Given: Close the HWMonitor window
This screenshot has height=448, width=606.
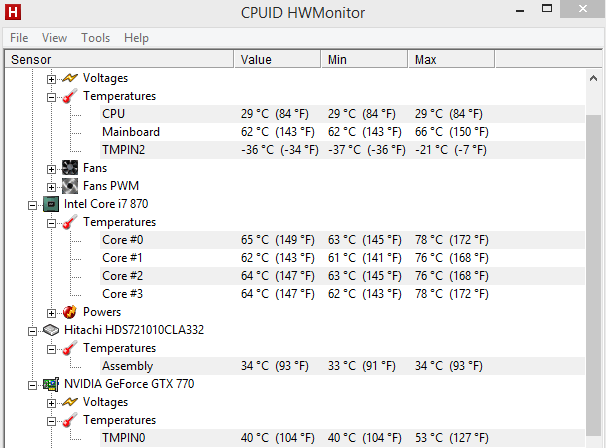Looking at the screenshot, I should click(x=583, y=9).
